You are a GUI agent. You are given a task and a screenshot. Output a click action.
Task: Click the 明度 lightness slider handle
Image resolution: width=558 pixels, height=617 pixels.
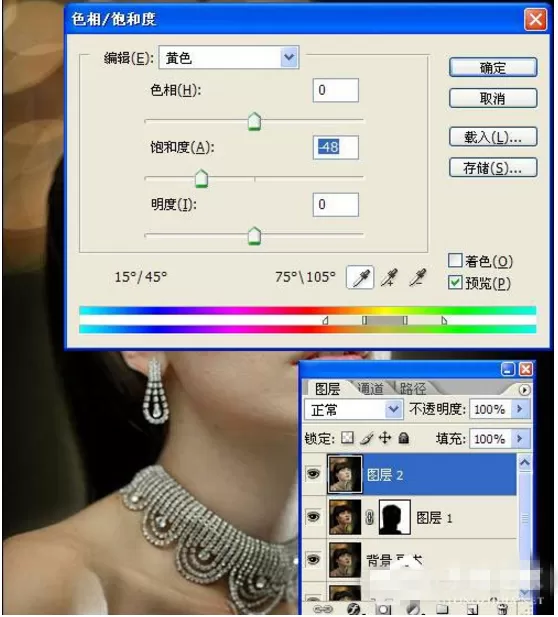(x=255, y=236)
